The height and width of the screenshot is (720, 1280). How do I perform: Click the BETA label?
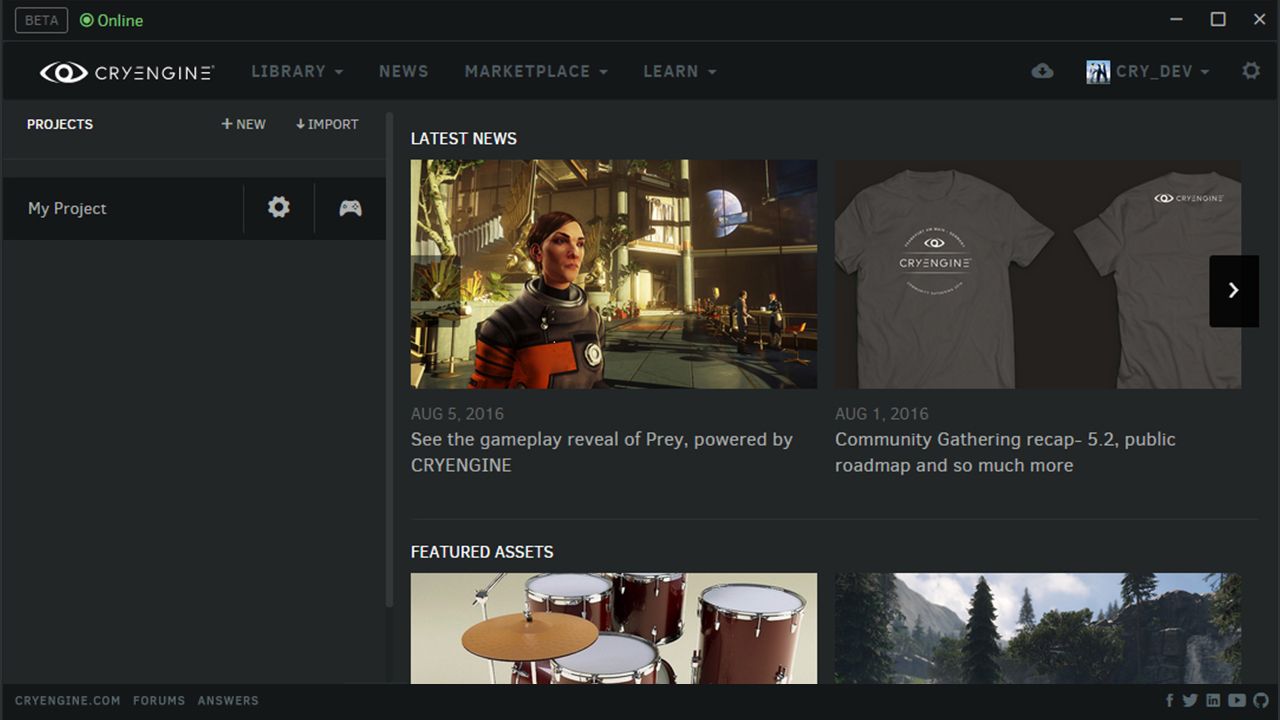(x=40, y=19)
